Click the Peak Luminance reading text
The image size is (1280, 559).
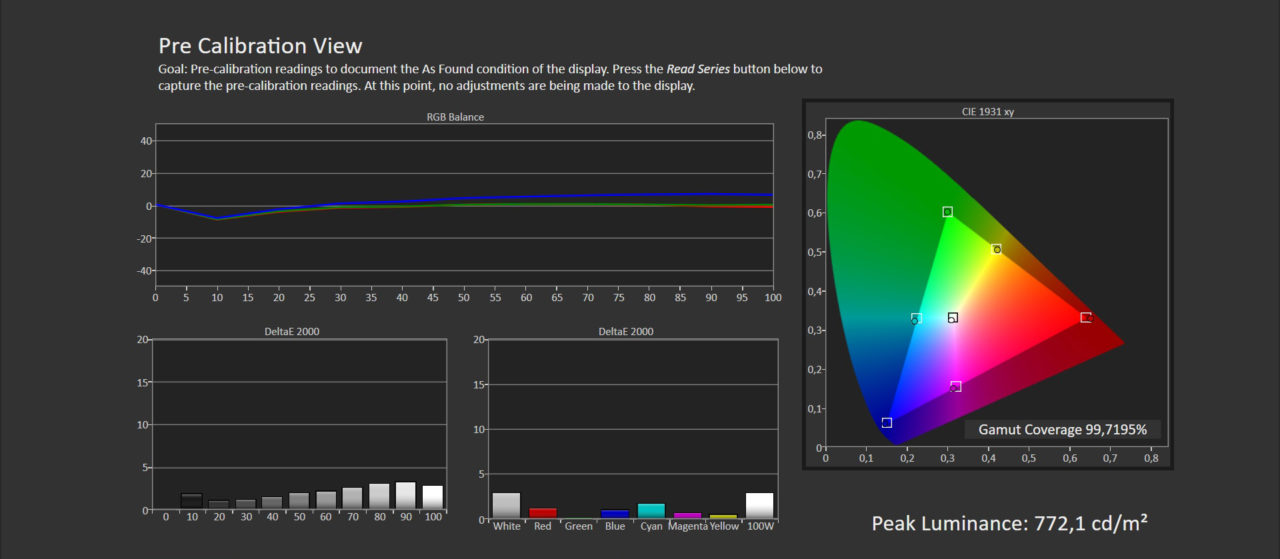click(1009, 523)
